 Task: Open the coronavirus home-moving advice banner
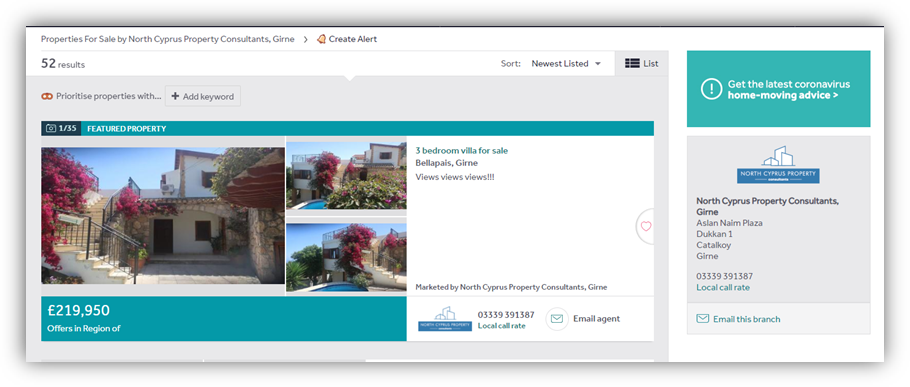tap(778, 89)
